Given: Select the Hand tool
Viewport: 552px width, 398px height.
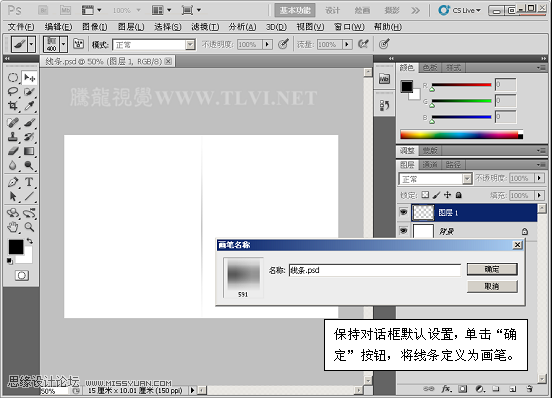Looking at the screenshot, I should click(x=13, y=227).
